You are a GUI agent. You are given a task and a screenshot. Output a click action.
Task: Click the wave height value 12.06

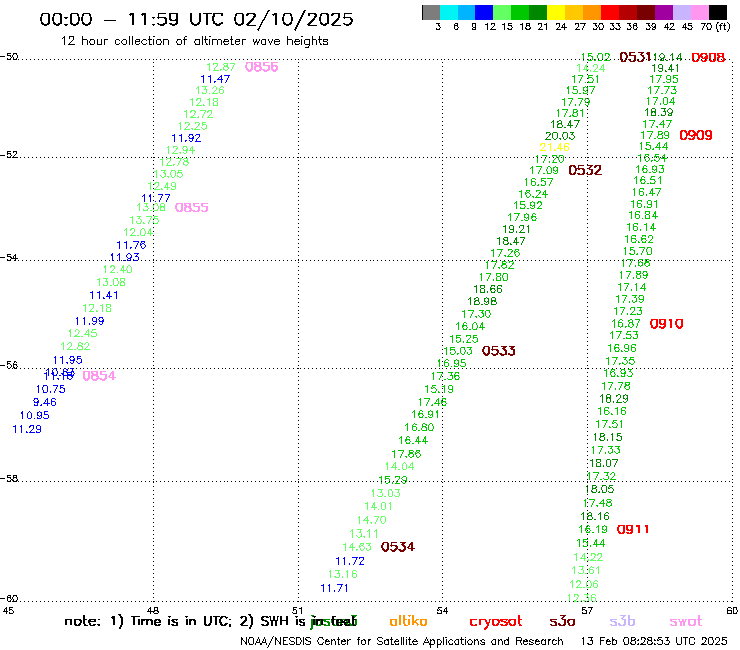click(584, 584)
